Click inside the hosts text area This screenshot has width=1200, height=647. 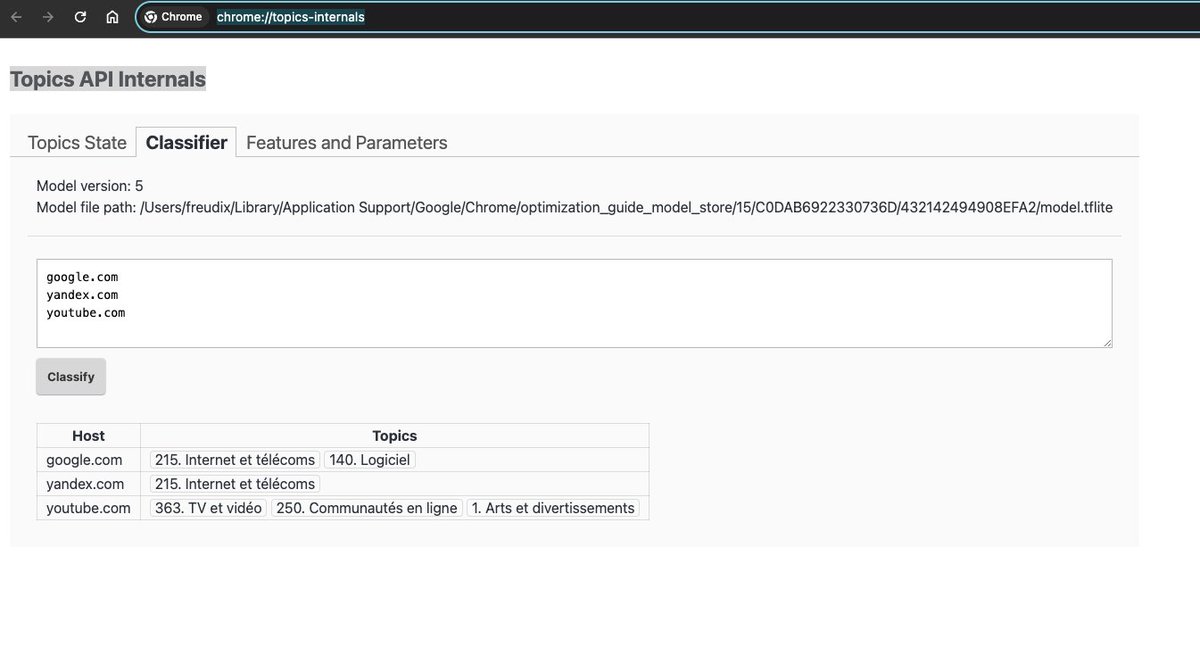click(574, 304)
